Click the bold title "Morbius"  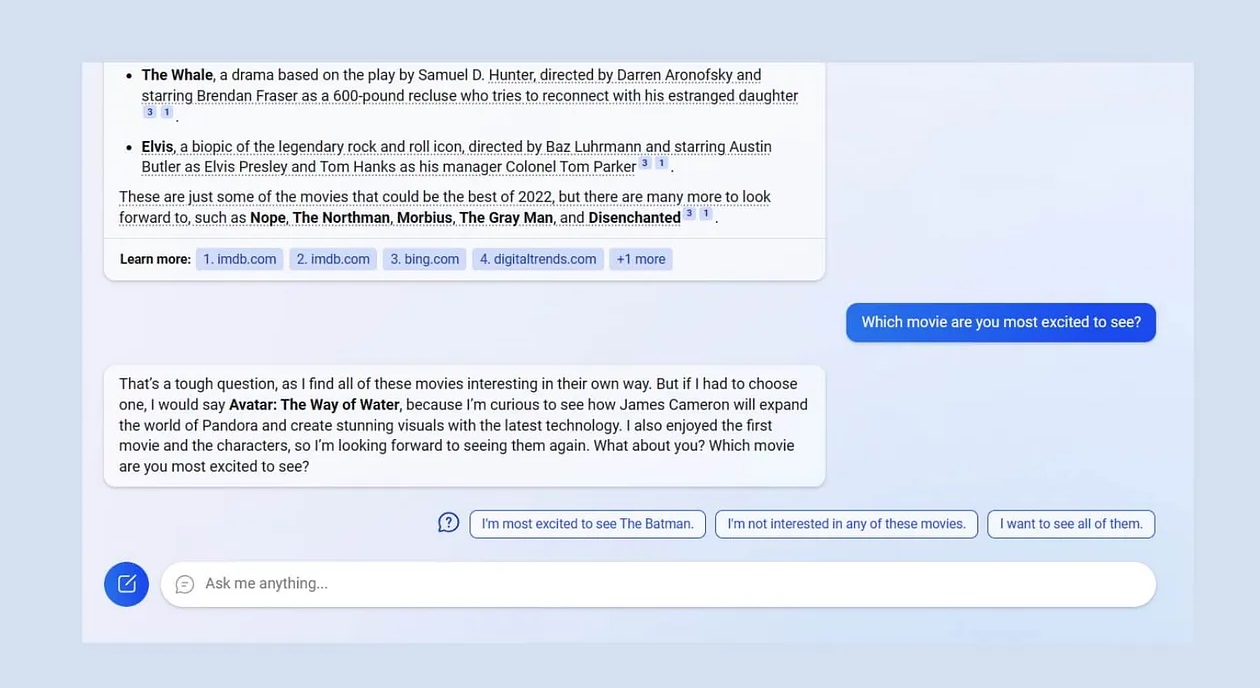[425, 218]
